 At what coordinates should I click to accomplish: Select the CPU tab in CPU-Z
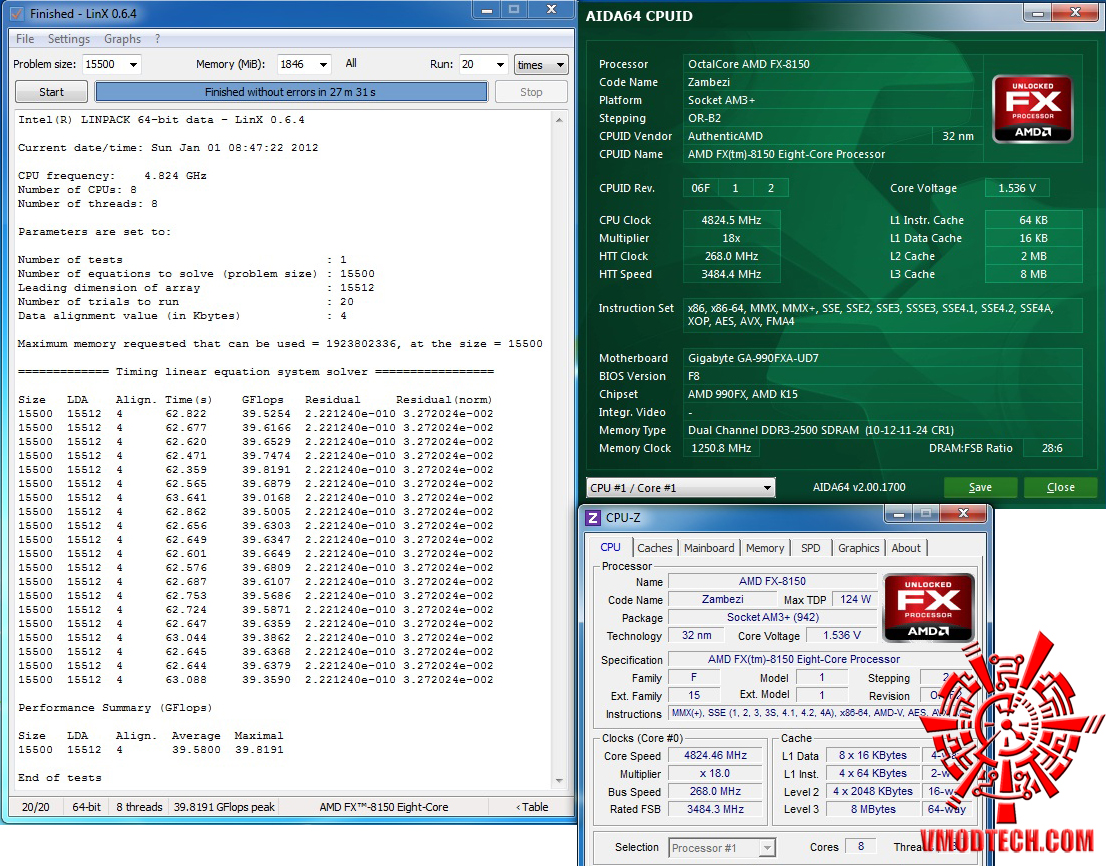pyautogui.click(x=610, y=547)
